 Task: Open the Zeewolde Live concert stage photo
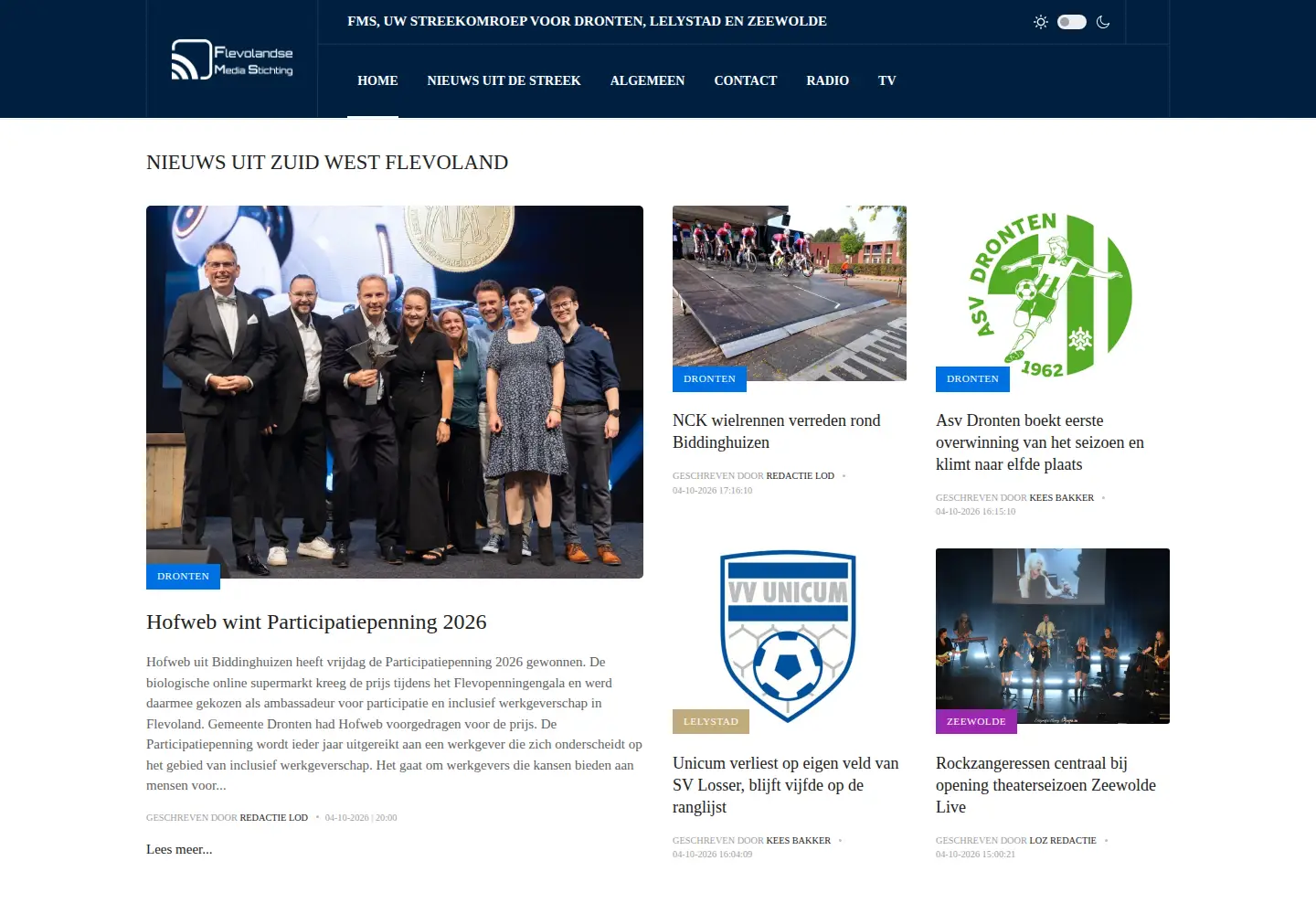(1053, 636)
